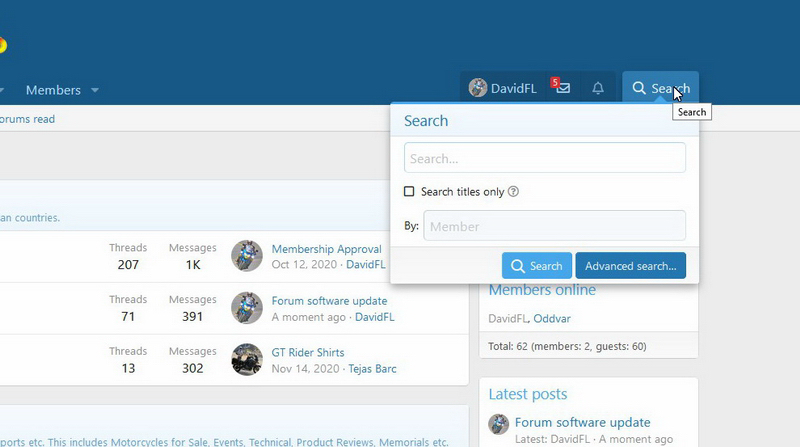The height and width of the screenshot is (447, 800).
Task: View Oddvar's profile in Members online
Action: tap(553, 318)
